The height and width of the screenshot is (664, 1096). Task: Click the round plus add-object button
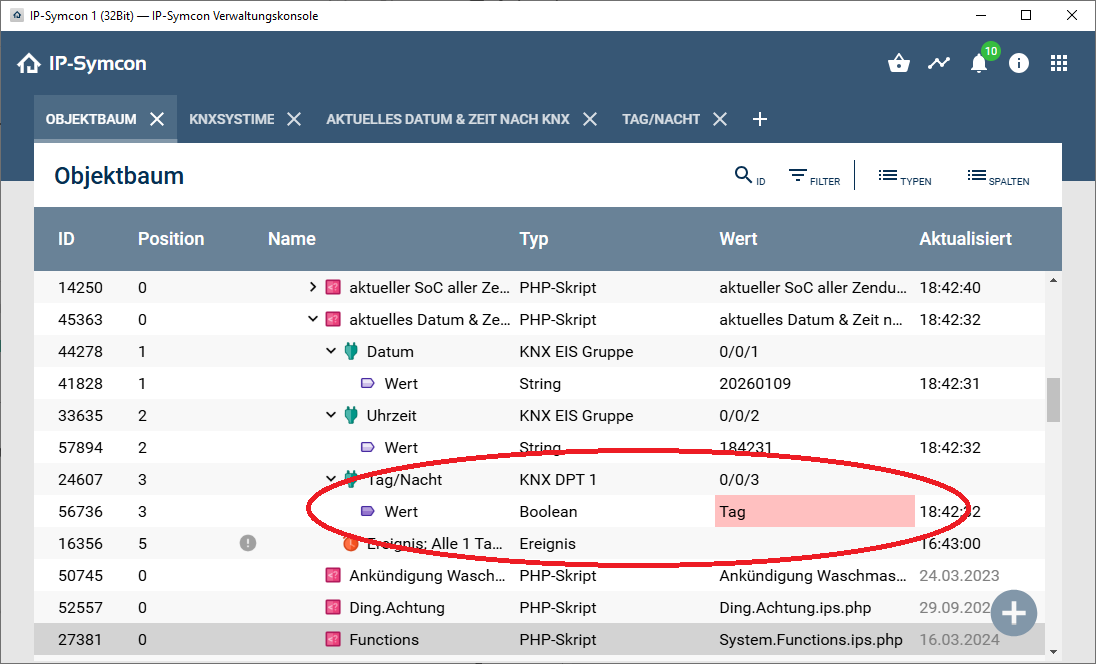pyautogui.click(x=1014, y=612)
